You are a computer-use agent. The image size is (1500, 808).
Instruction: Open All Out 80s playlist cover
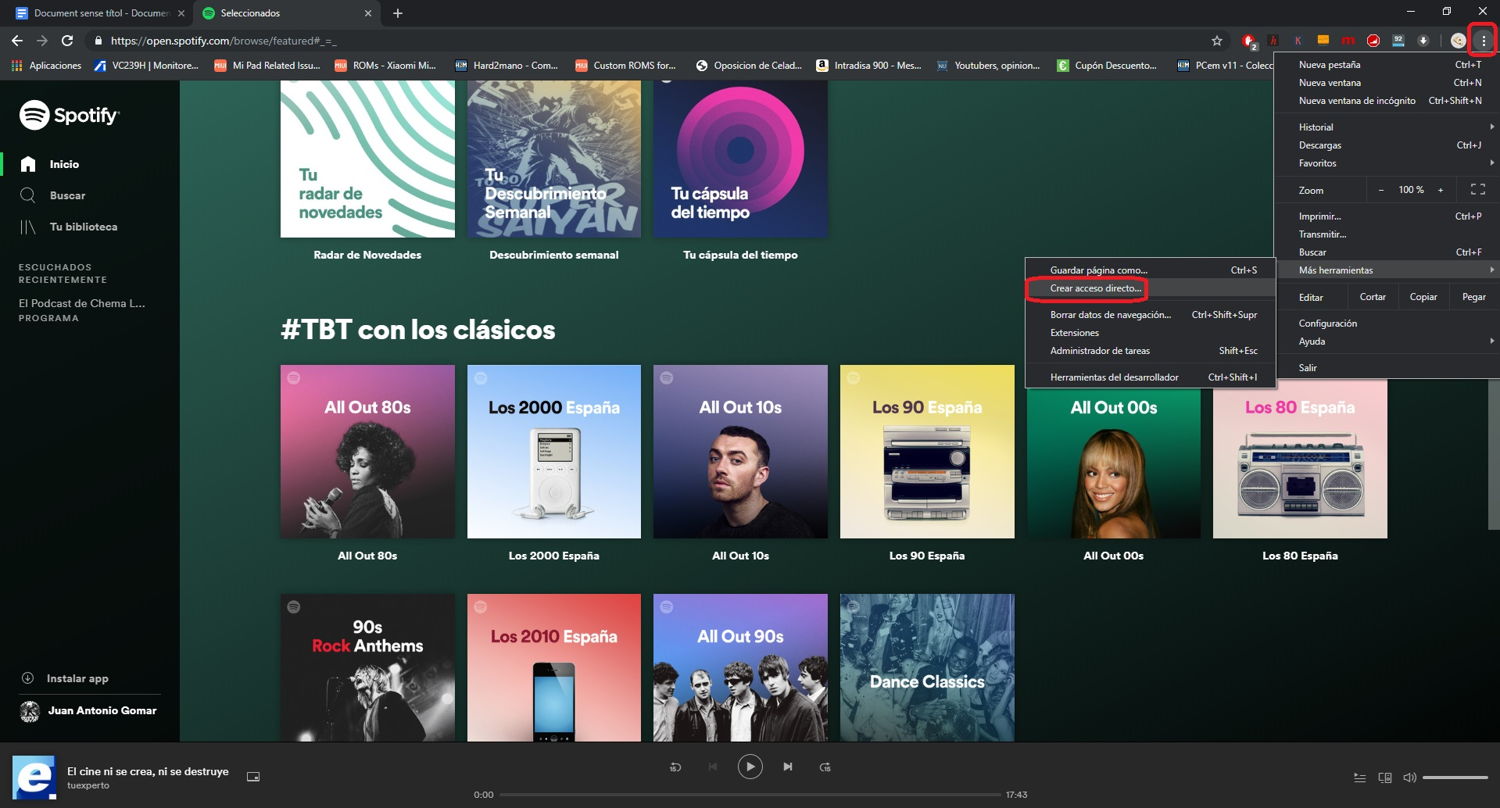pyautogui.click(x=367, y=452)
